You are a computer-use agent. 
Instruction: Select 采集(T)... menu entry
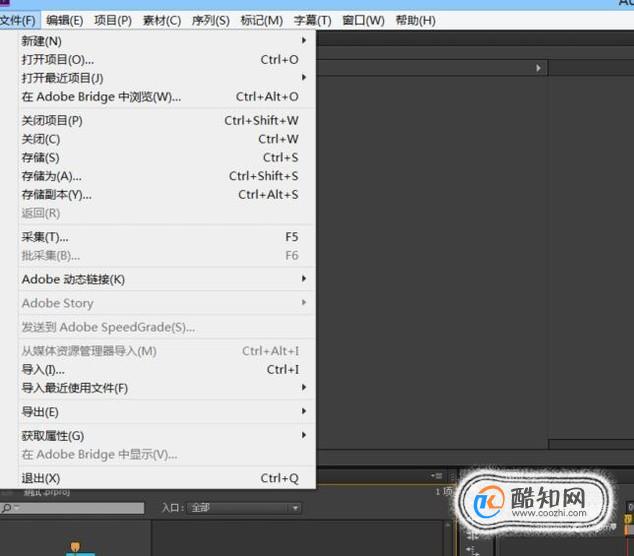(167, 237)
